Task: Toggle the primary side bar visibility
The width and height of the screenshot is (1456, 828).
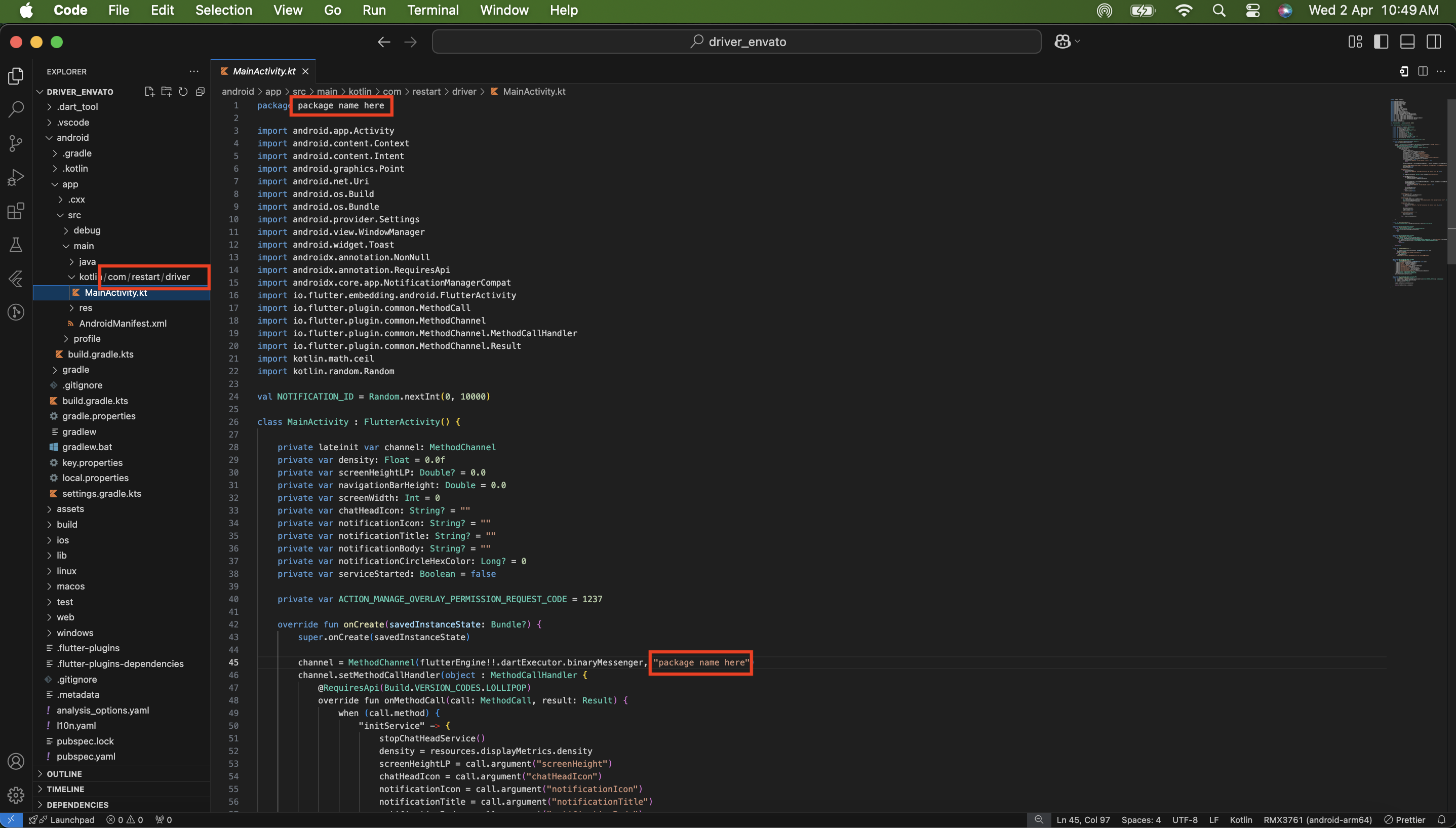Action: tap(1381, 42)
